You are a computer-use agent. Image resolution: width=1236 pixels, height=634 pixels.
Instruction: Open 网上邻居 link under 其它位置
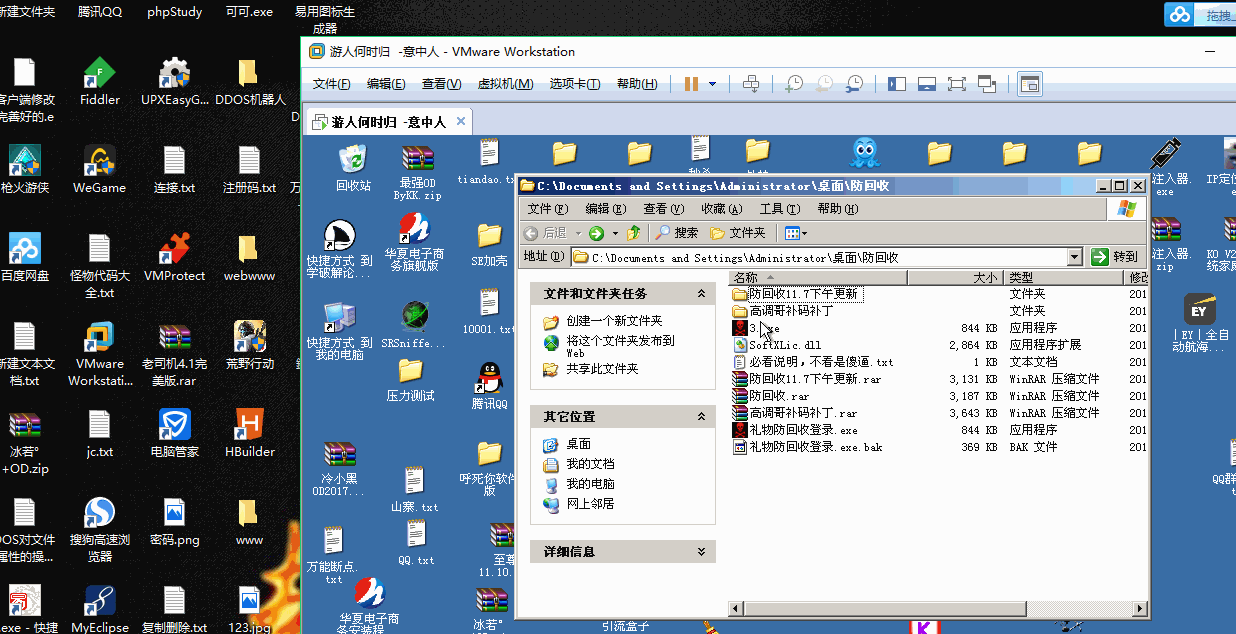[x=590, y=504]
